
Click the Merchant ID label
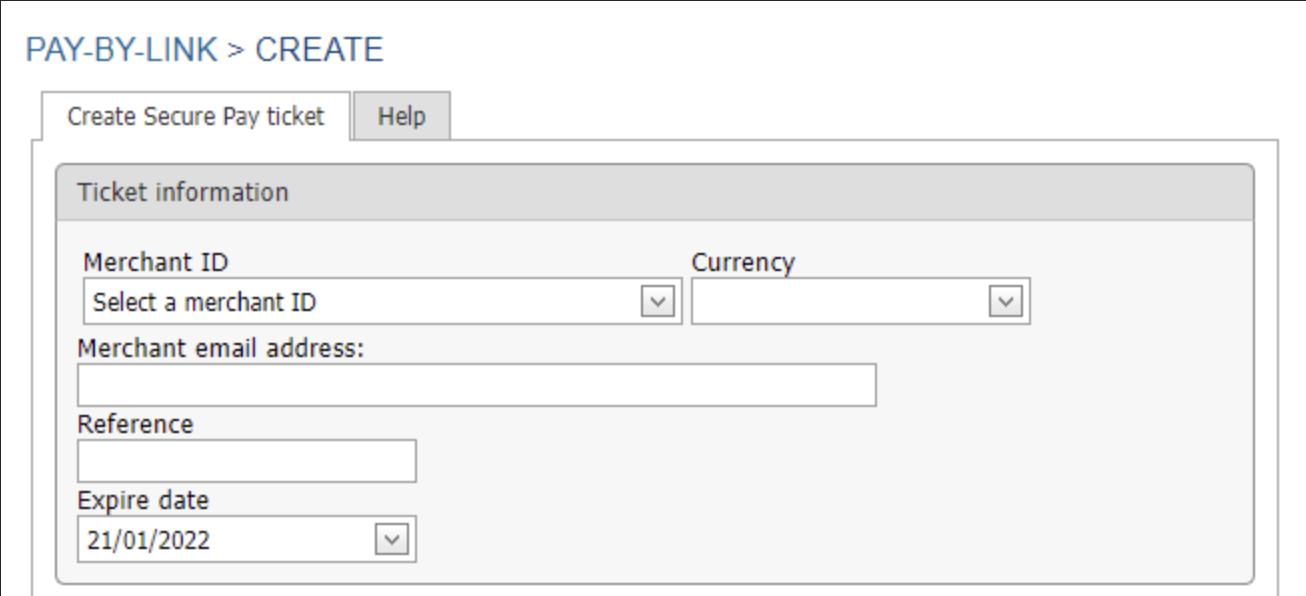156,263
